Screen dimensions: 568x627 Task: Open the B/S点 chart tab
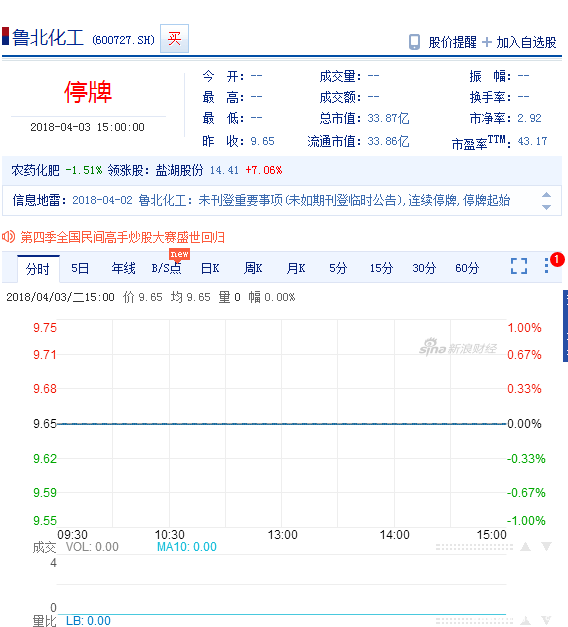pos(166,268)
